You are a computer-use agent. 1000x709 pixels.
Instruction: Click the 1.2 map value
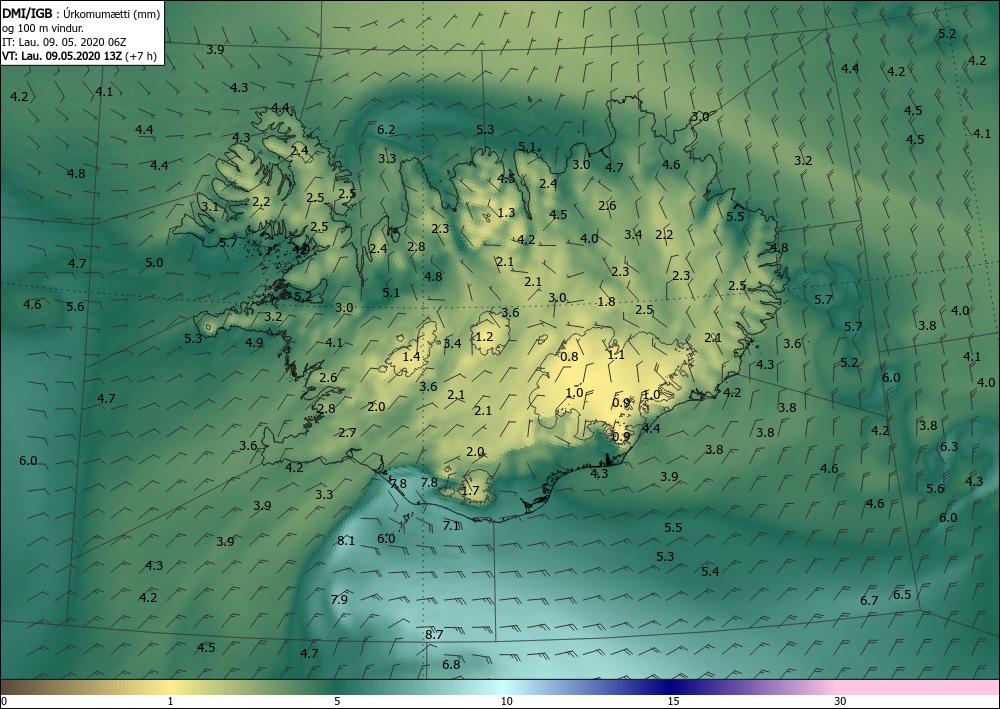coord(485,336)
